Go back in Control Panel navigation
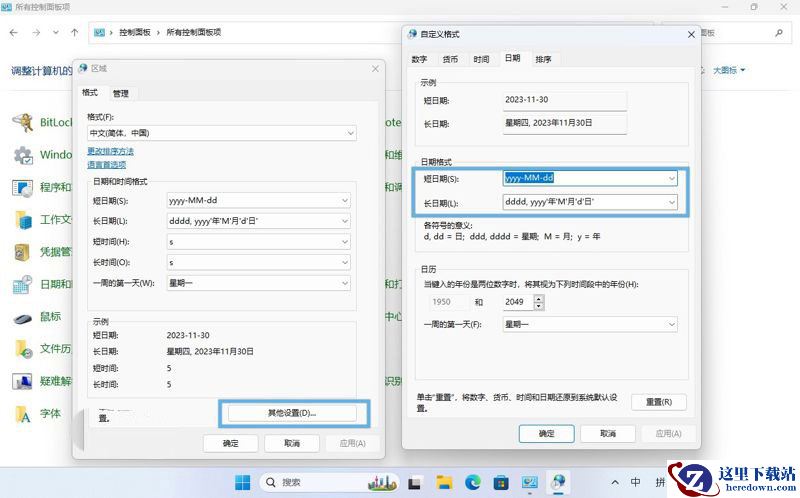Screen dimensions: 800x498 14,32
